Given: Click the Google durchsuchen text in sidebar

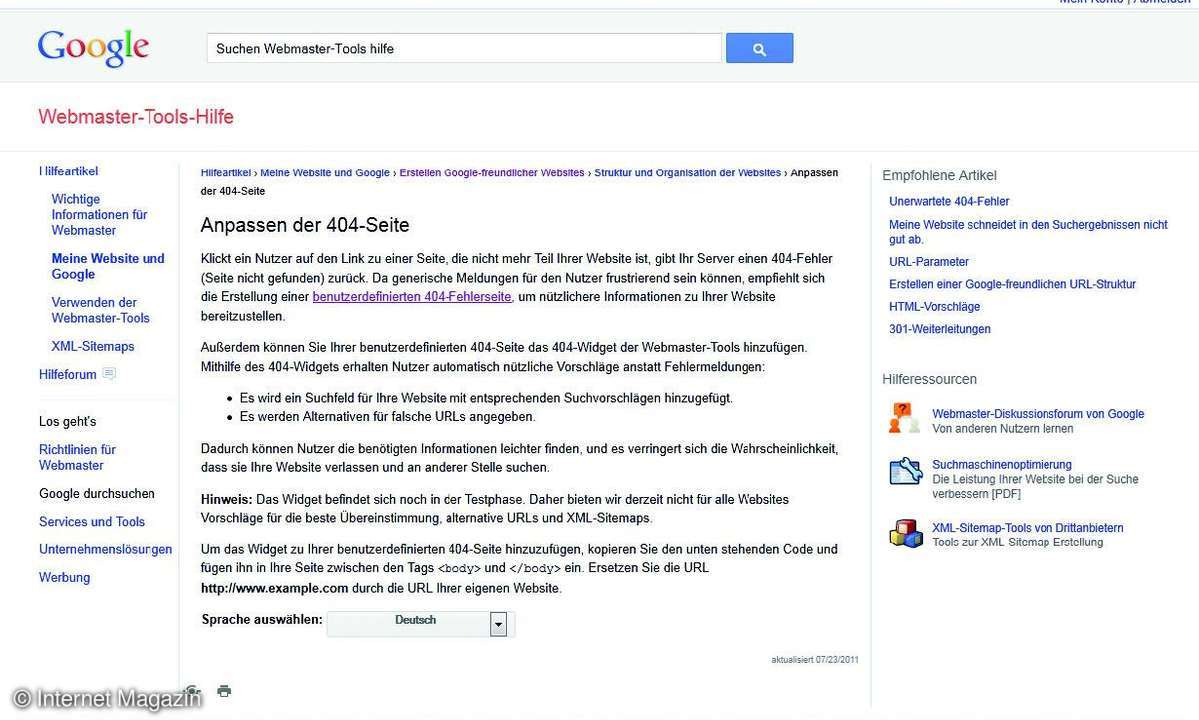Looking at the screenshot, I should click(x=96, y=494).
